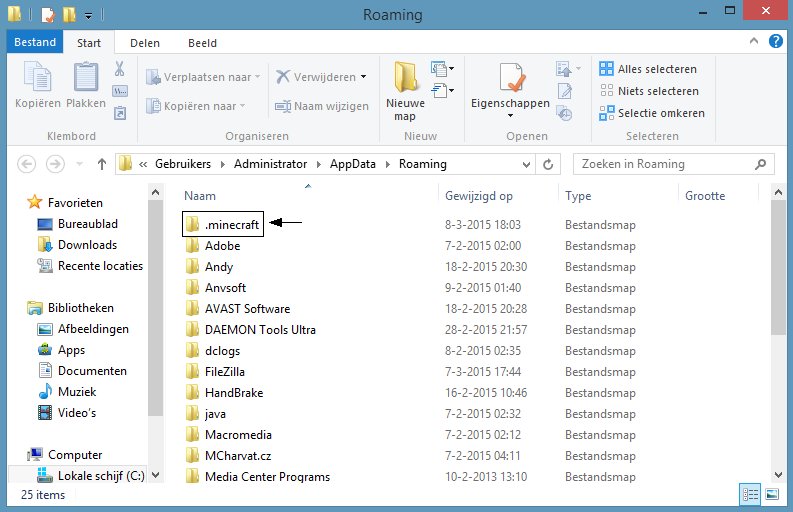Refresh the Roaming folder view
Viewport: 793px width, 512px height.
pos(548,164)
